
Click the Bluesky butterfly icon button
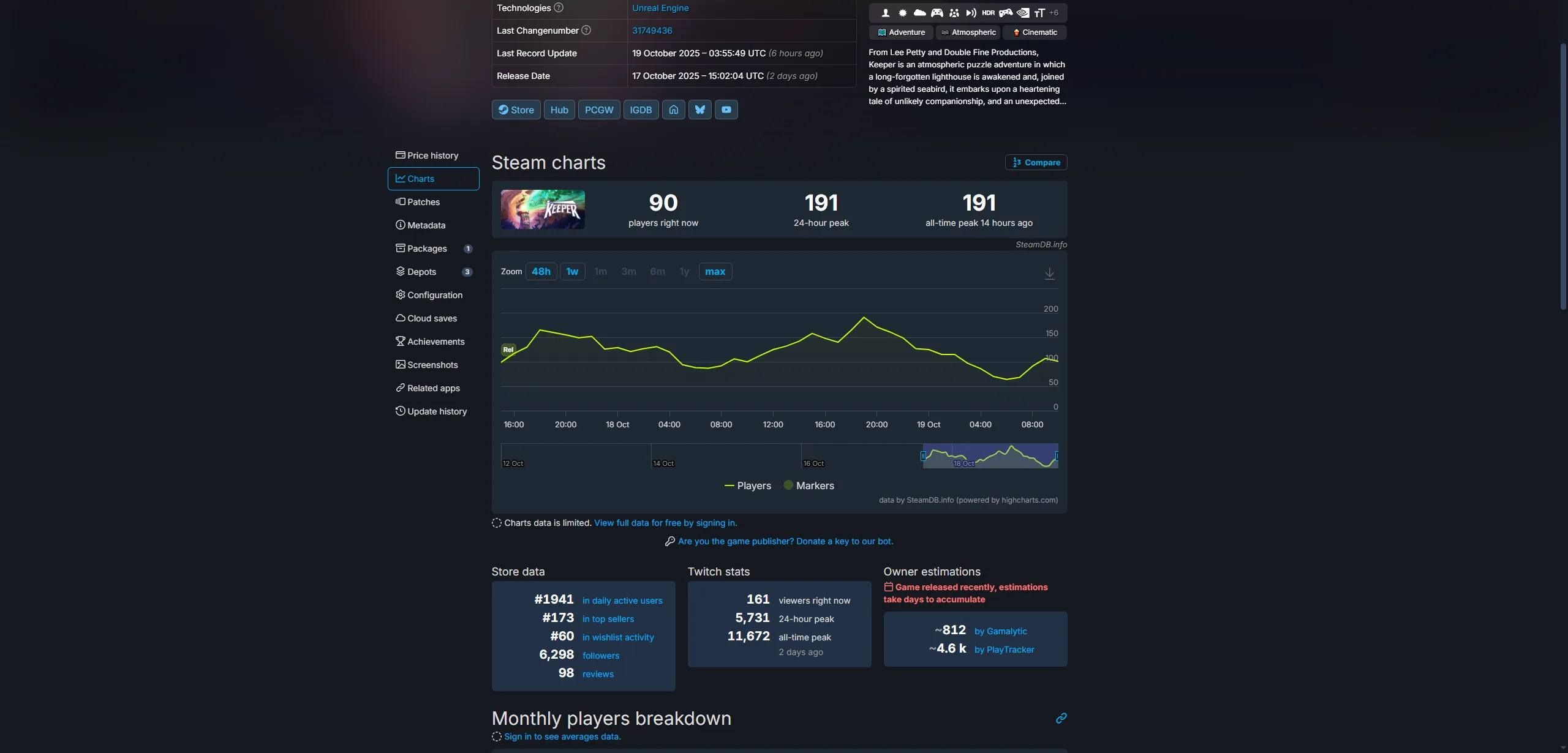(x=699, y=110)
